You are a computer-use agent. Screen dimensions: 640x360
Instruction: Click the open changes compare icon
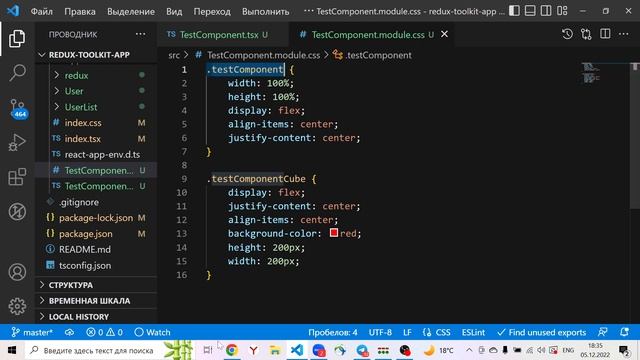tap(586, 34)
